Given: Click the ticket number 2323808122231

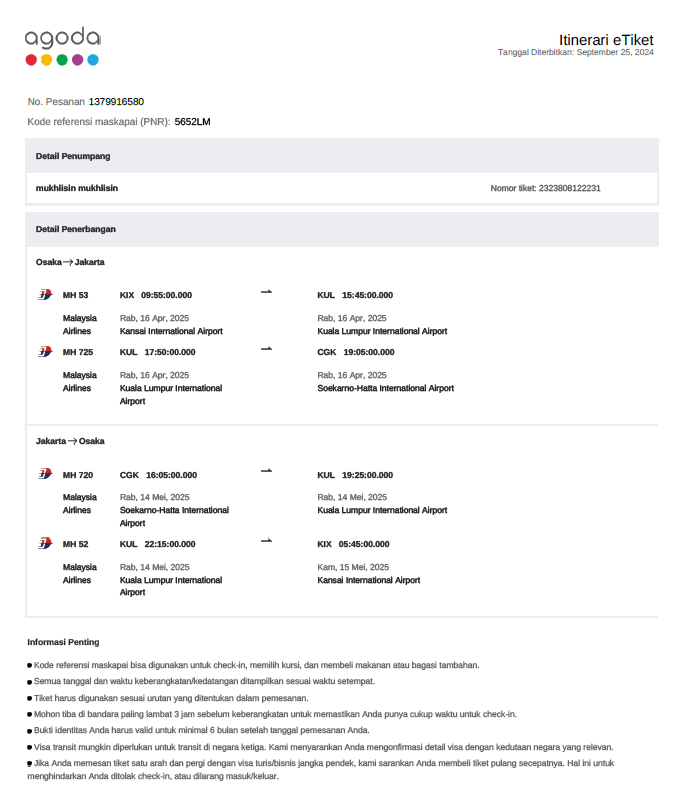Looking at the screenshot, I should (569, 188).
